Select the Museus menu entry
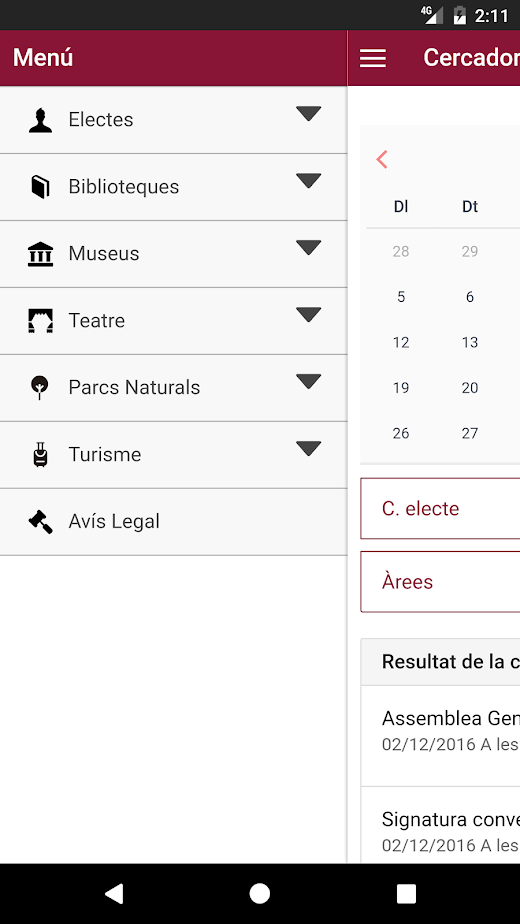 click(173, 254)
